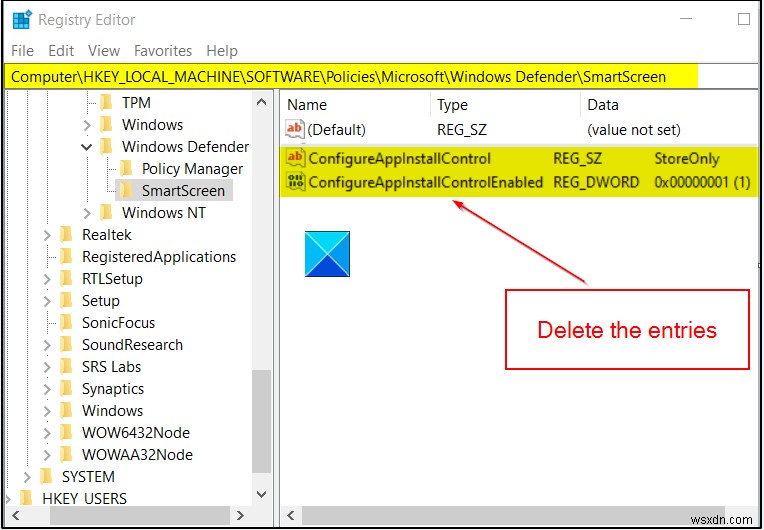Select the HKEY_USERS folder icon

[x=26, y=498]
